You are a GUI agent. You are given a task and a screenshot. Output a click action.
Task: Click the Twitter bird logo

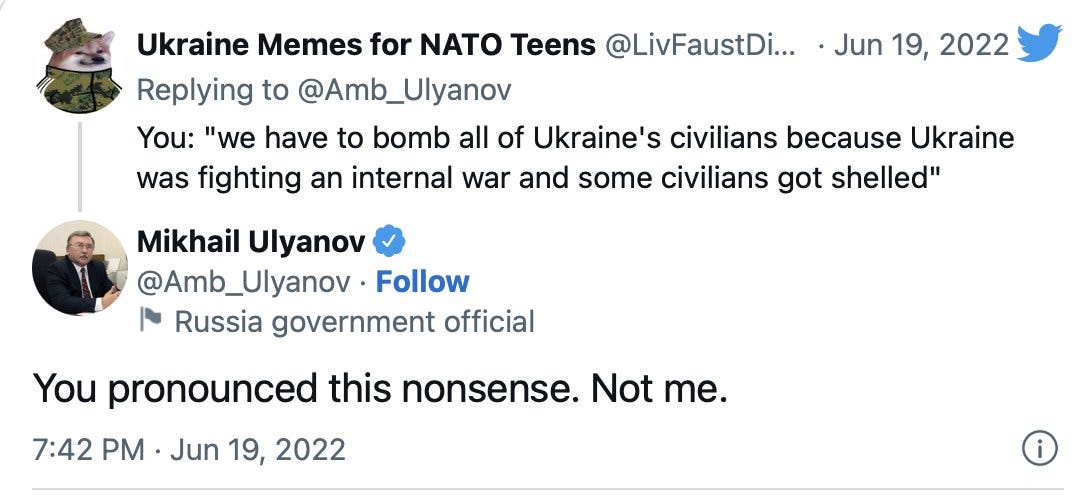1039,43
